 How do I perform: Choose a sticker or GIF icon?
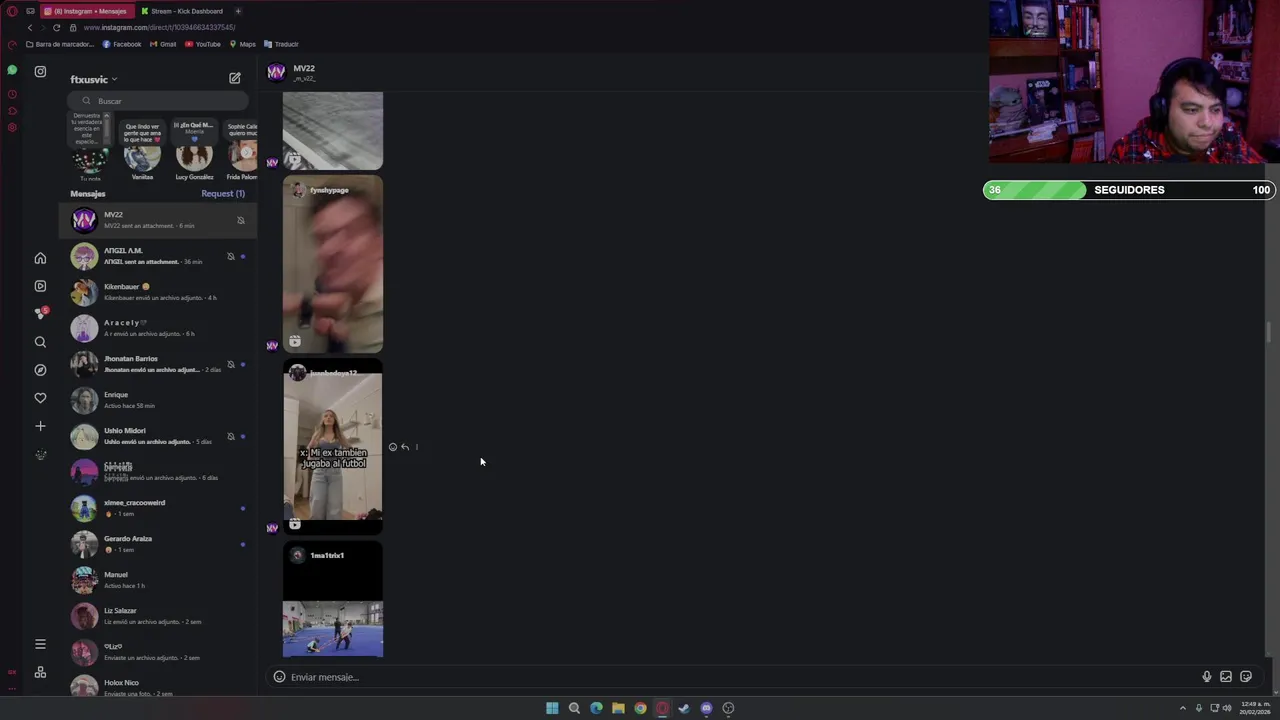(1246, 677)
